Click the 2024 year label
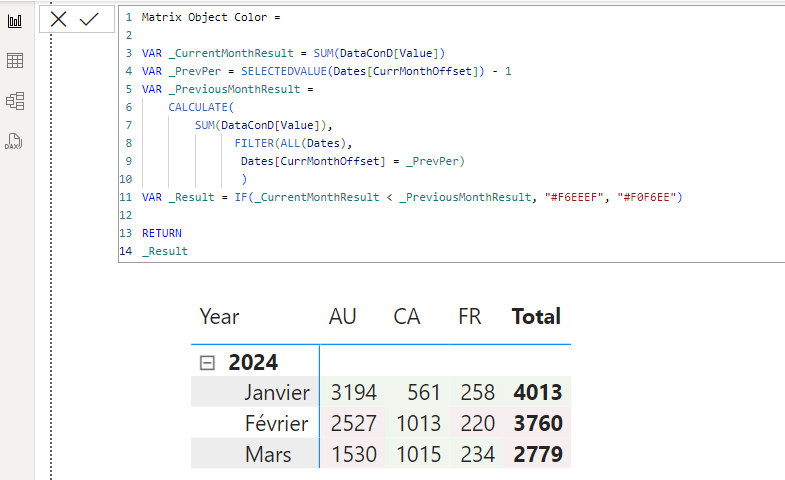785x480 pixels. coord(253,362)
